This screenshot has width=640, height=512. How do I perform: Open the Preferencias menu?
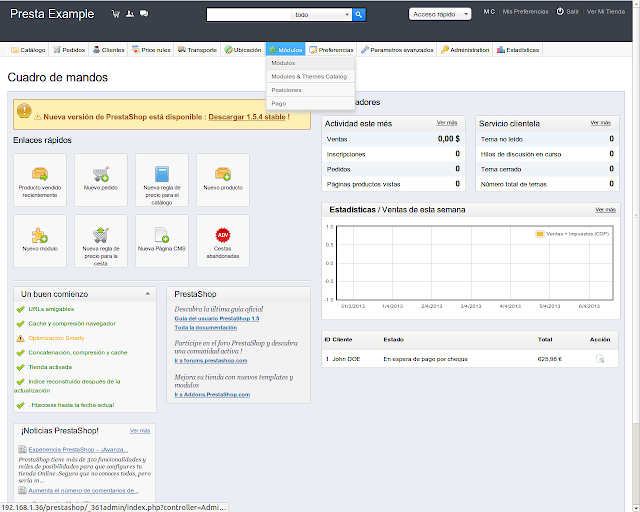(x=331, y=50)
